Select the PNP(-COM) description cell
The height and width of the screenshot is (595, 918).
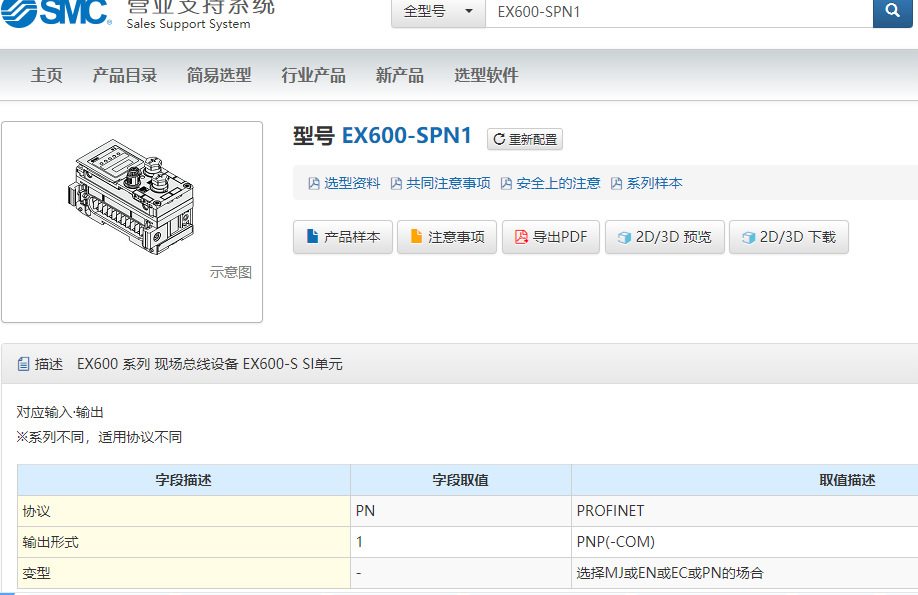(745, 542)
